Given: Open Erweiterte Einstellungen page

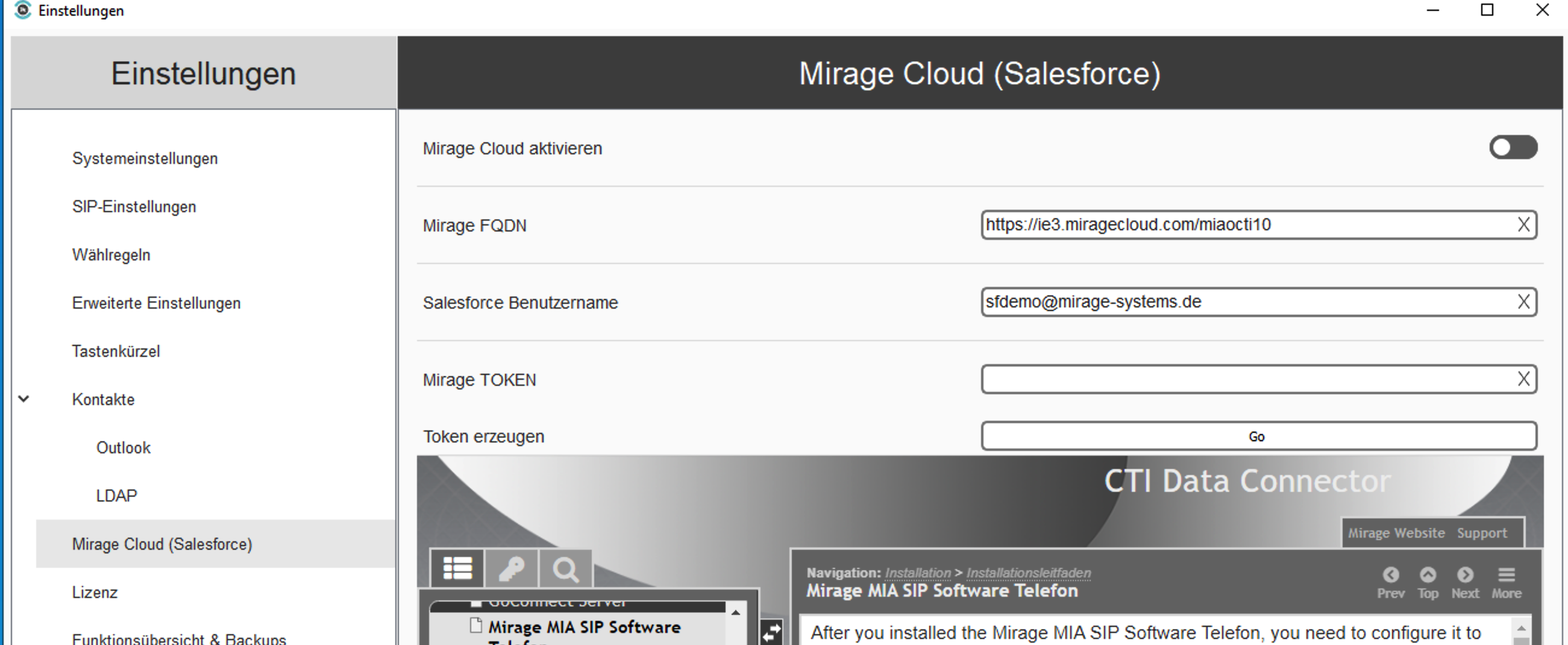Looking at the screenshot, I should (156, 303).
